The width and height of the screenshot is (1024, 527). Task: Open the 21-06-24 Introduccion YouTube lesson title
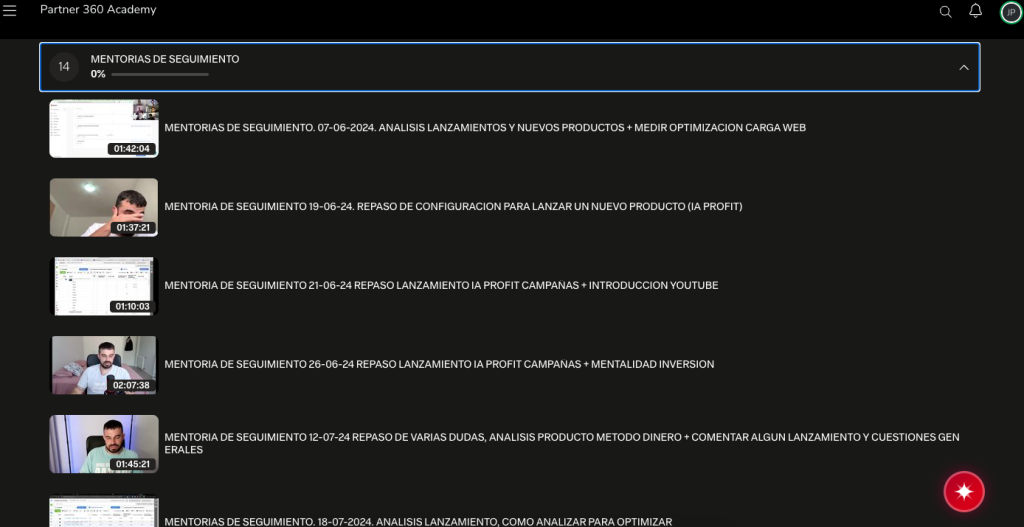click(441, 285)
